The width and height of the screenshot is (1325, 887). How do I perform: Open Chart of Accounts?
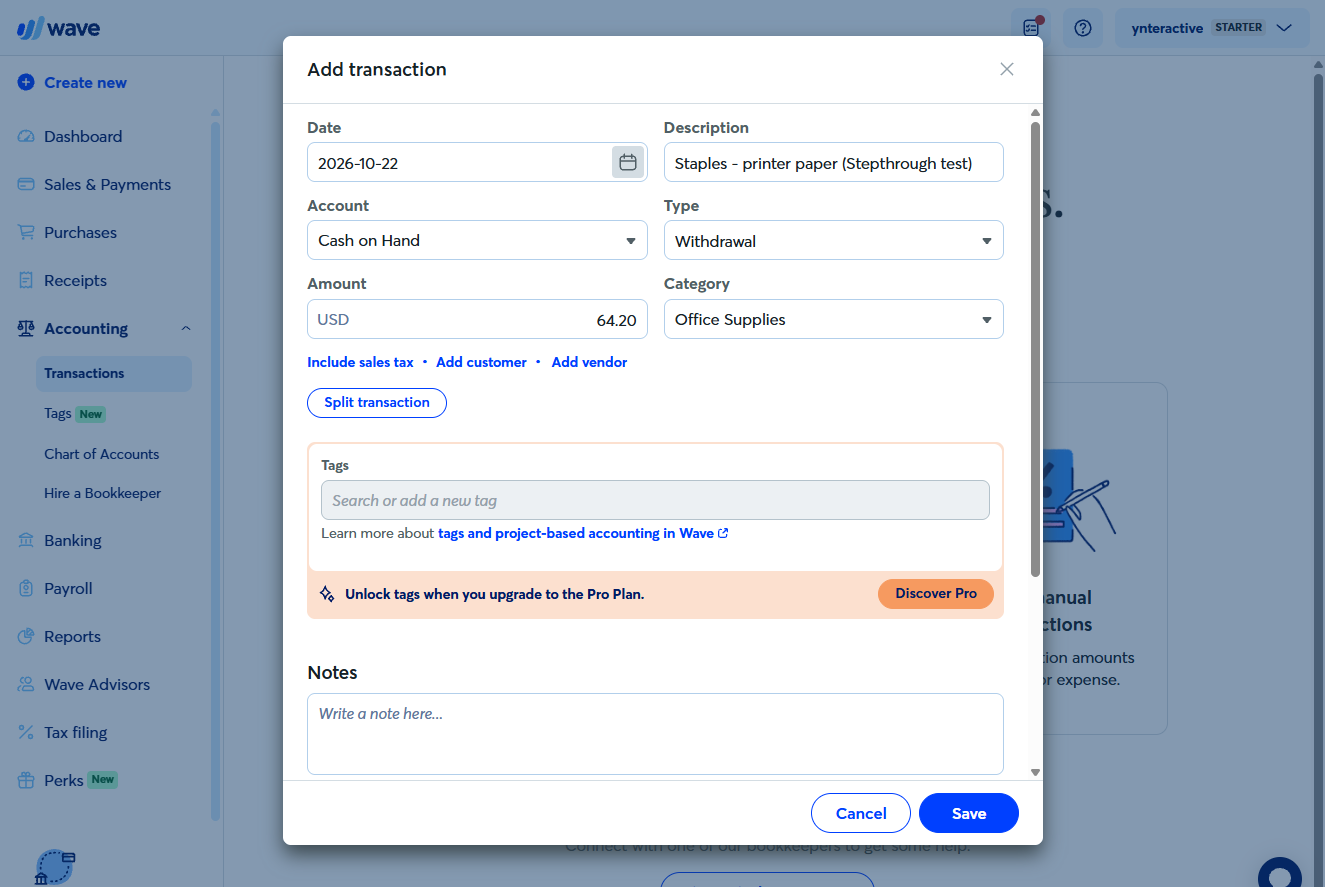[x=101, y=454]
